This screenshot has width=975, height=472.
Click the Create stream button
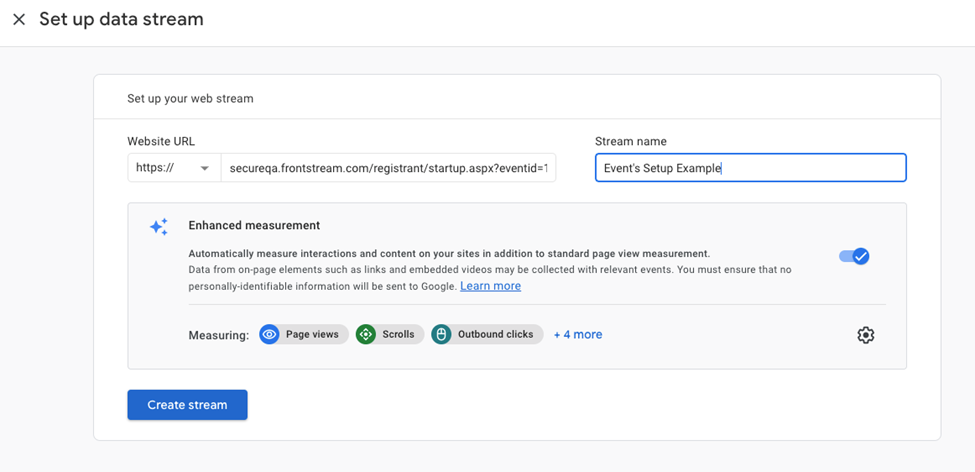tap(187, 405)
